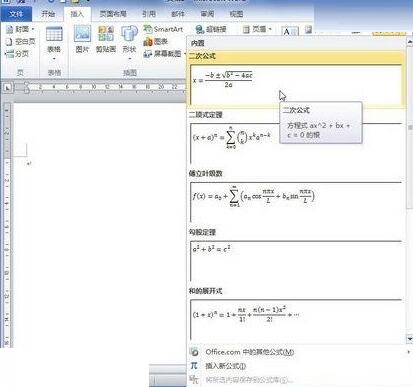Screen dimensions: 413x387
Task: Select the 插入 (Insert) tab
Action: [x=77, y=14]
